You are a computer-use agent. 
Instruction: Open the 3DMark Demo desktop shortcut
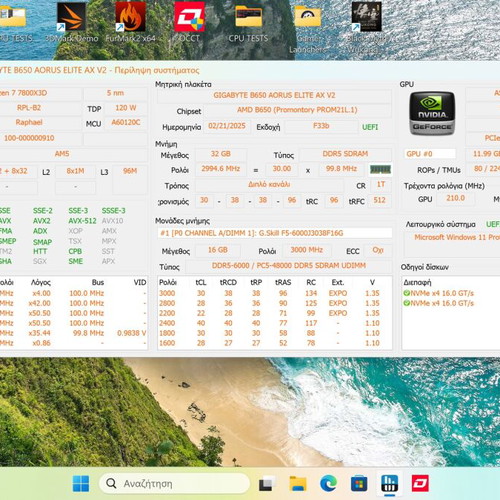click(x=71, y=23)
